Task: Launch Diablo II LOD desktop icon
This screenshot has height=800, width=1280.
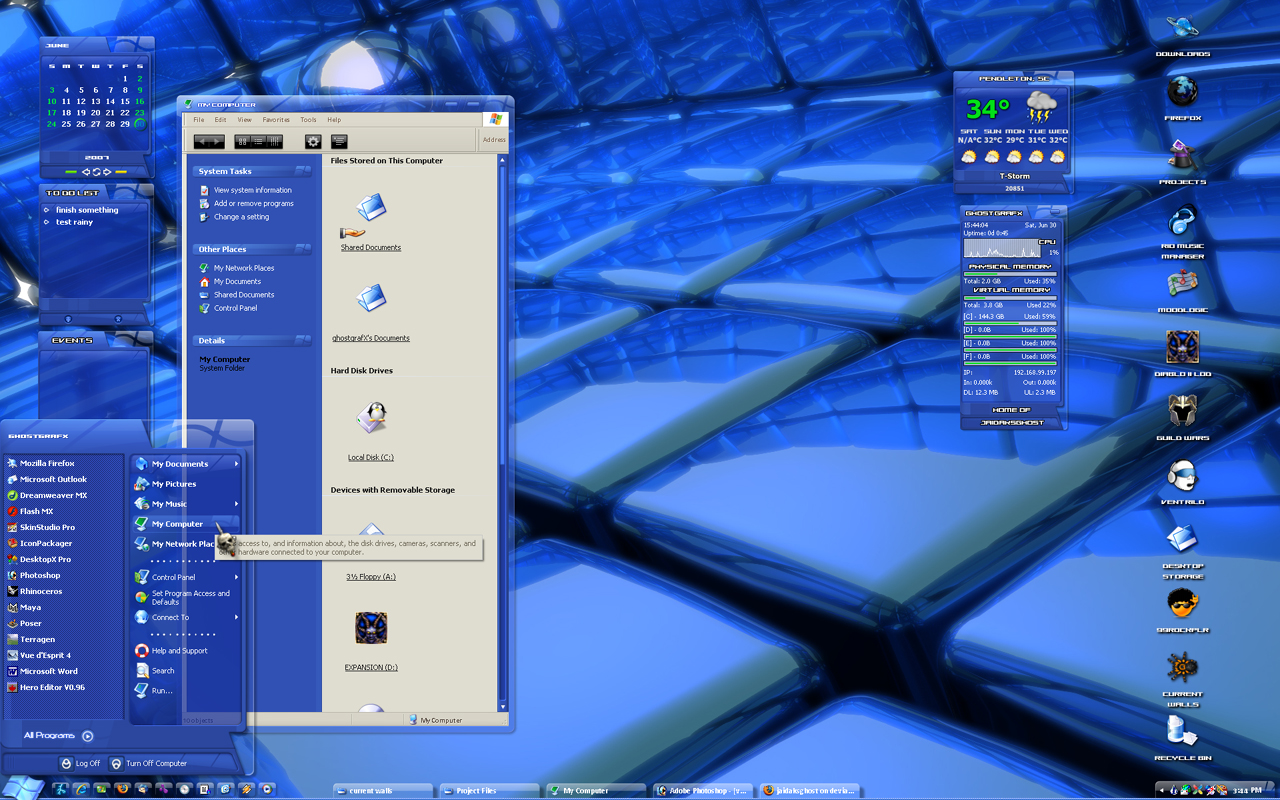Action: click(x=1182, y=348)
